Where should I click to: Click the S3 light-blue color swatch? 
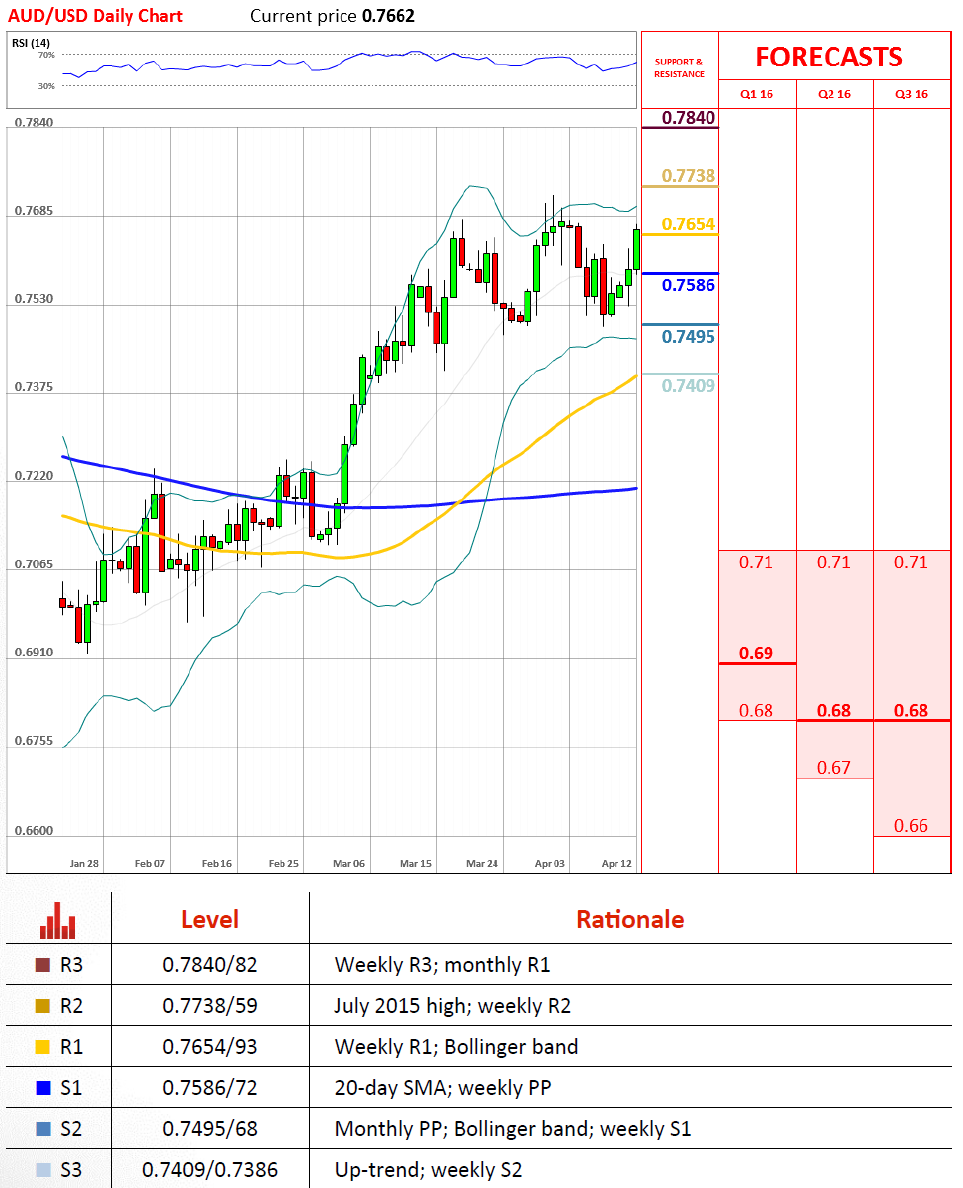[x=43, y=1169]
